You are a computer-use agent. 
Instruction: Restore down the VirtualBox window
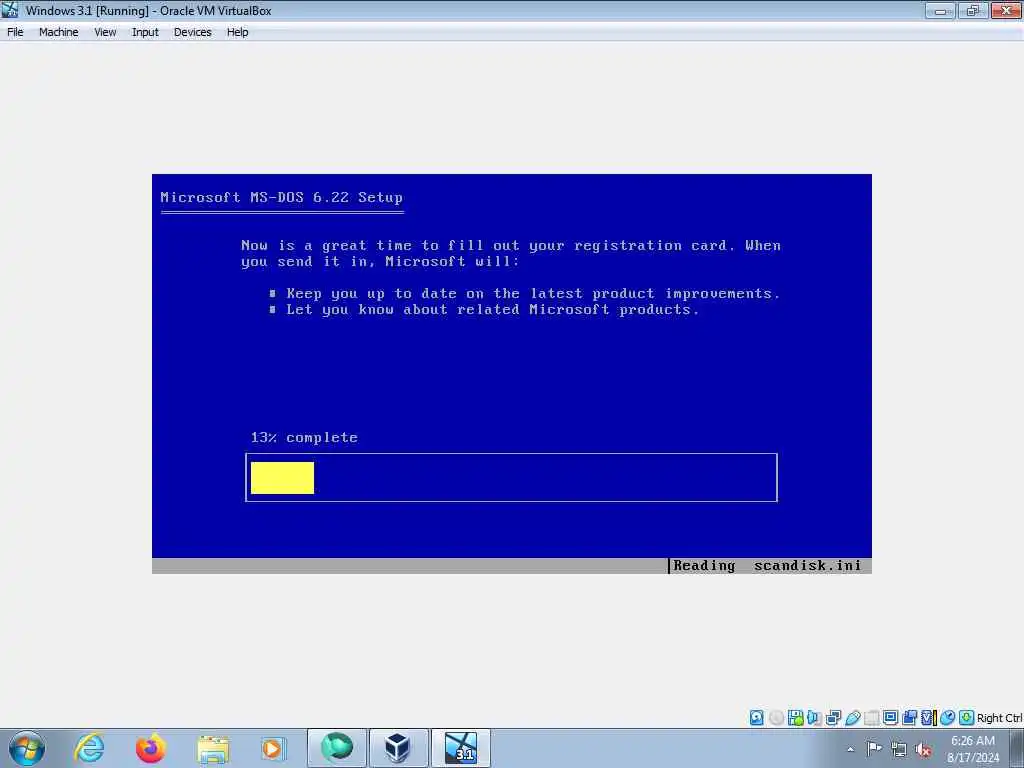(972, 10)
